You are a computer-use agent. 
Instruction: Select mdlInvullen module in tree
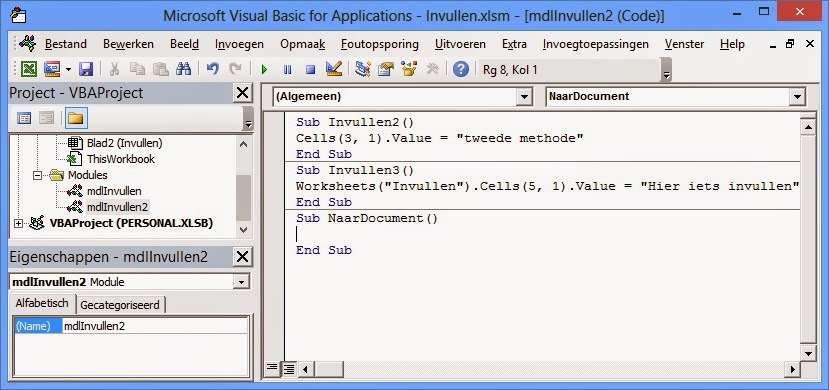(x=114, y=191)
